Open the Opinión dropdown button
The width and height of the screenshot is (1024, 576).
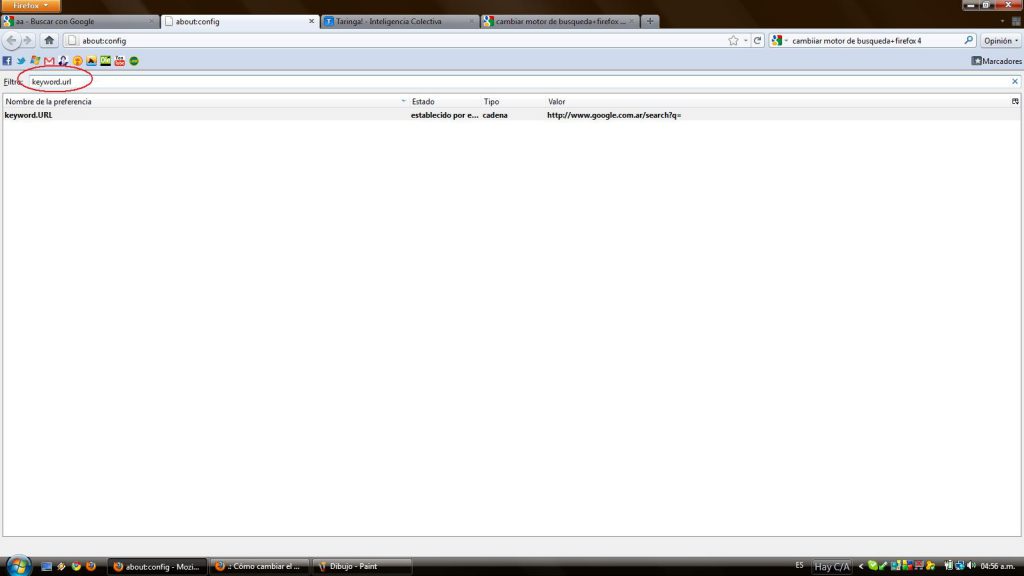pyautogui.click(x=1000, y=41)
